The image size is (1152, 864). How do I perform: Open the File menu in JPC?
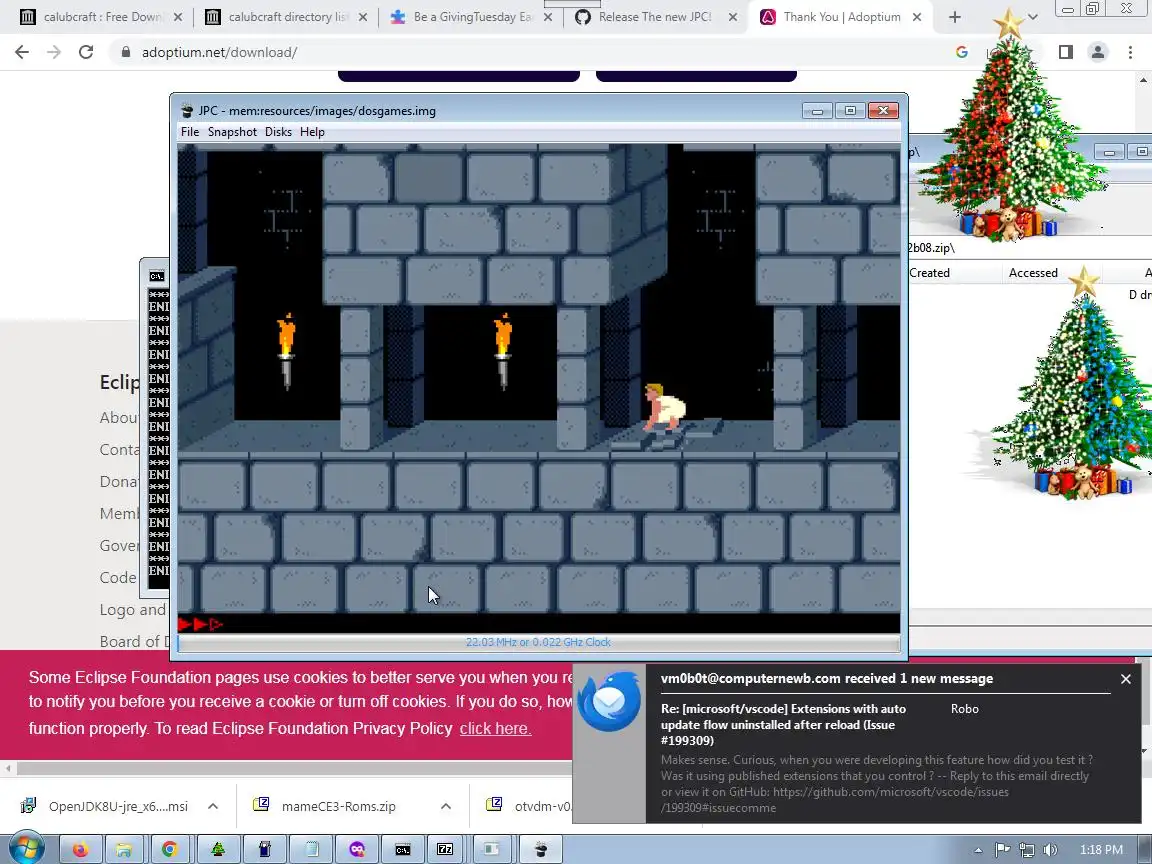[190, 132]
